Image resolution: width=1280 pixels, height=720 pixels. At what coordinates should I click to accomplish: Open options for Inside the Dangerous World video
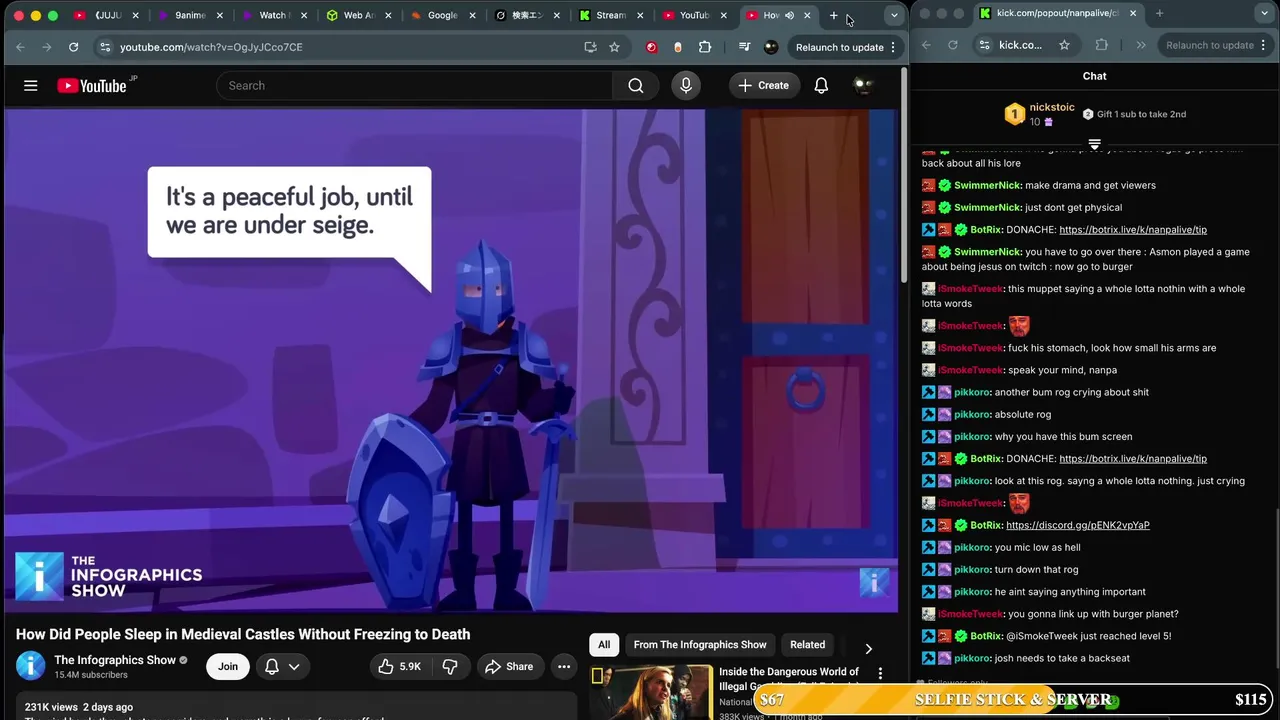pyautogui.click(x=880, y=674)
